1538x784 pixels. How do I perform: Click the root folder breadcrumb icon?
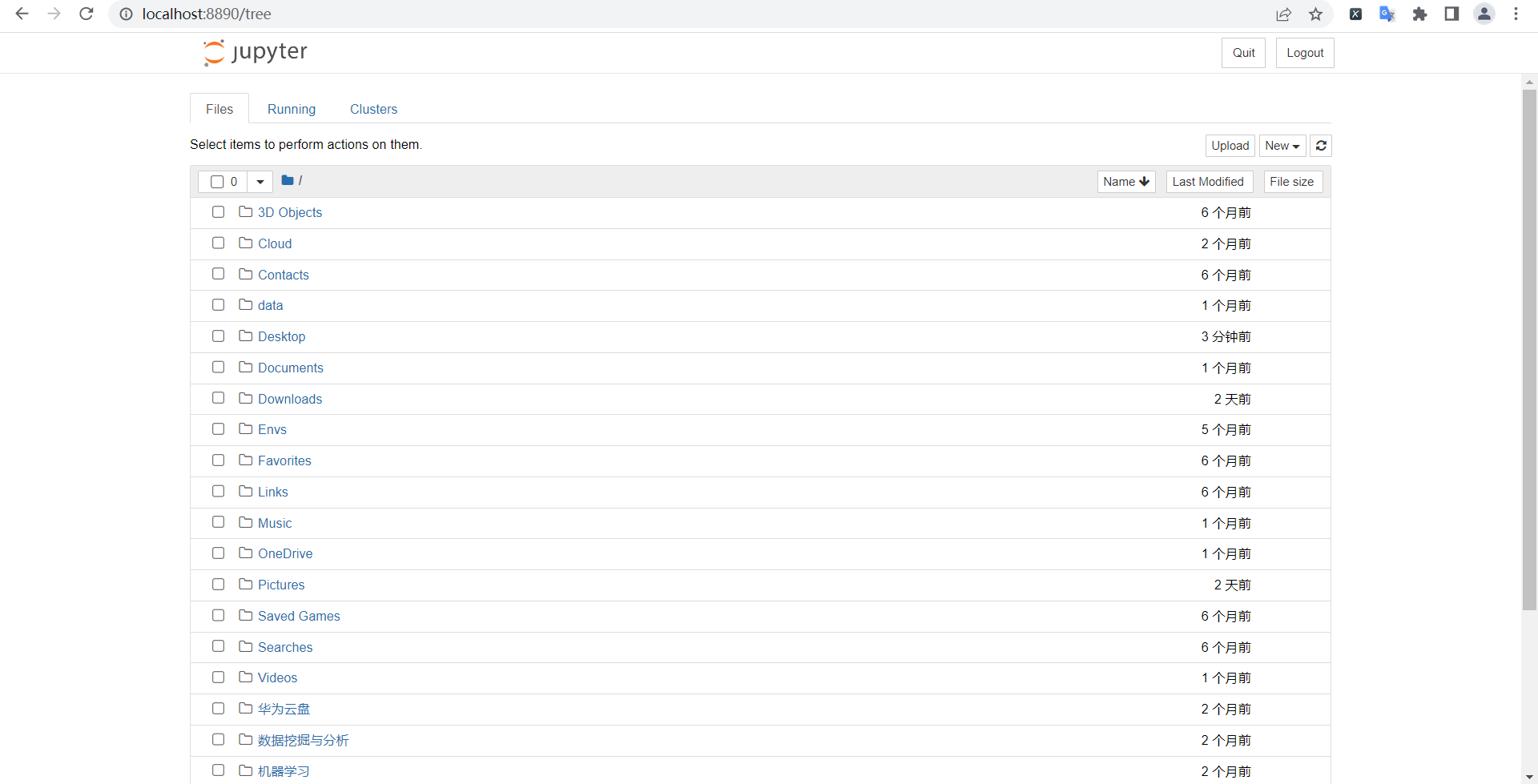tap(288, 180)
